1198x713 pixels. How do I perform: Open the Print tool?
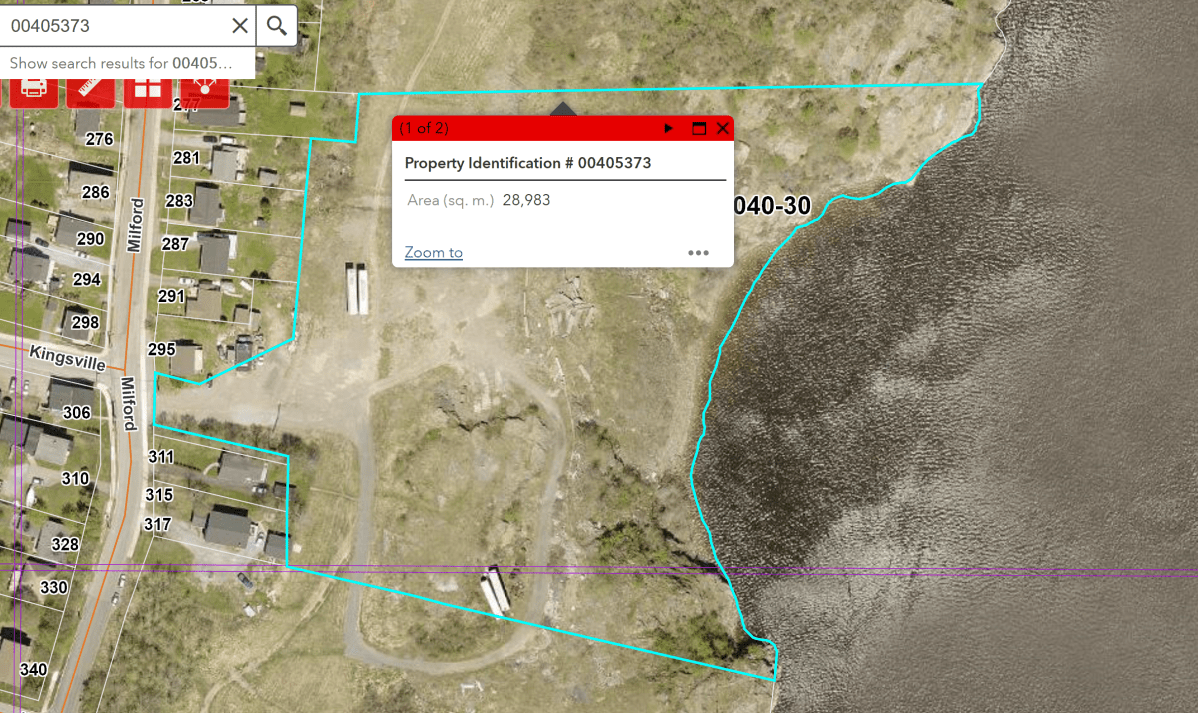pos(33,87)
